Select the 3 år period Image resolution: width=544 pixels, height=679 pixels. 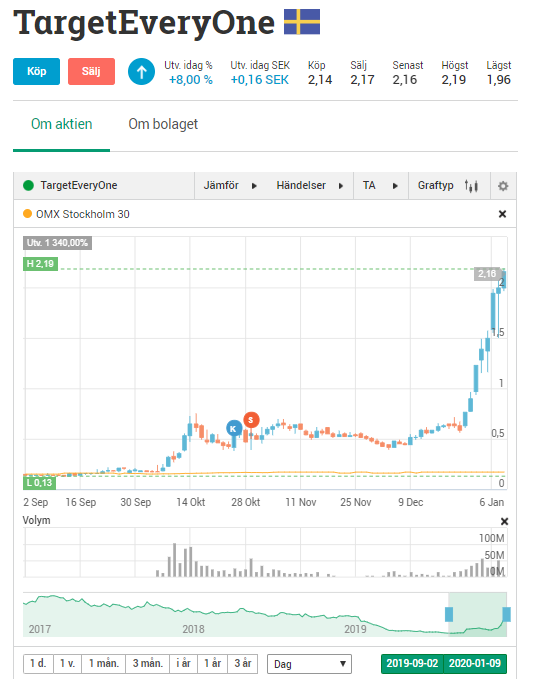click(243, 663)
